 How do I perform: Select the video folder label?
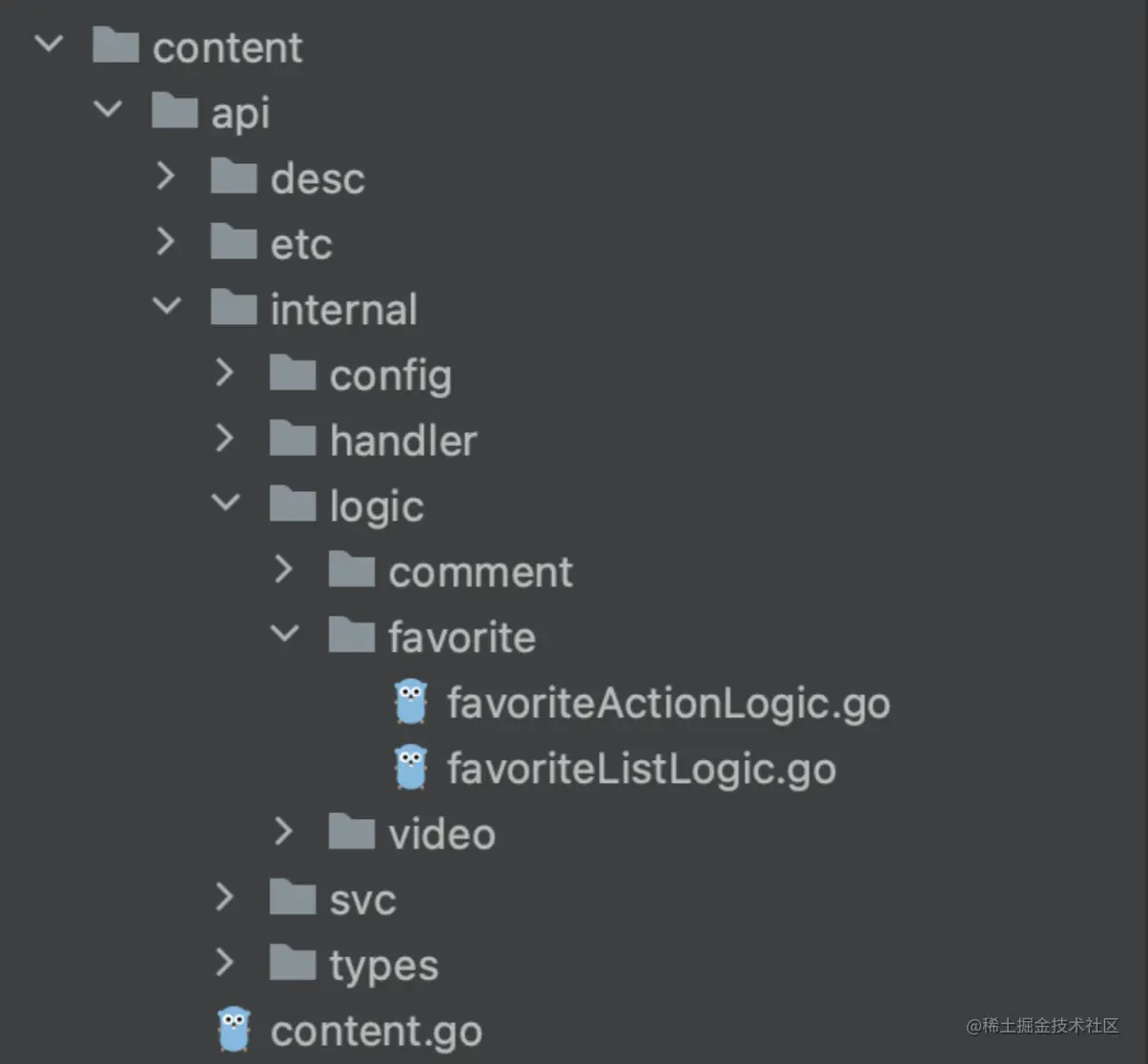[441, 834]
